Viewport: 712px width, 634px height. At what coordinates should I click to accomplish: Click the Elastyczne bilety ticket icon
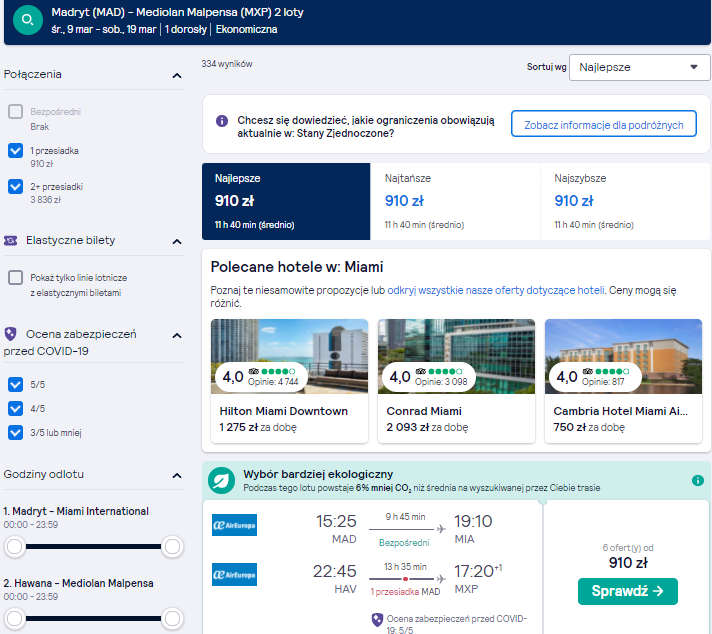pyautogui.click(x=10, y=240)
